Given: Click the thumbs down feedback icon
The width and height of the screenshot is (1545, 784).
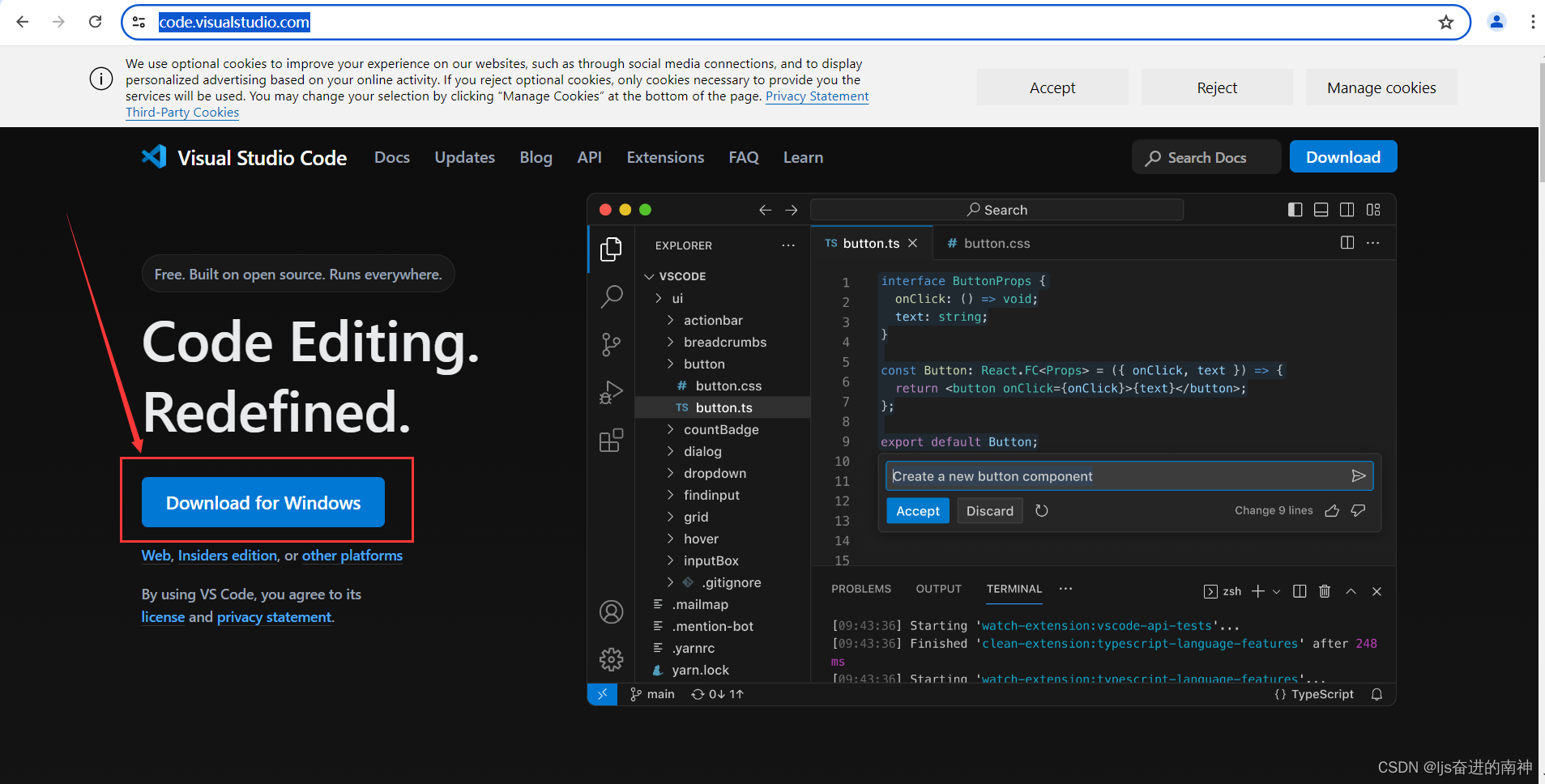Looking at the screenshot, I should tap(1359, 510).
